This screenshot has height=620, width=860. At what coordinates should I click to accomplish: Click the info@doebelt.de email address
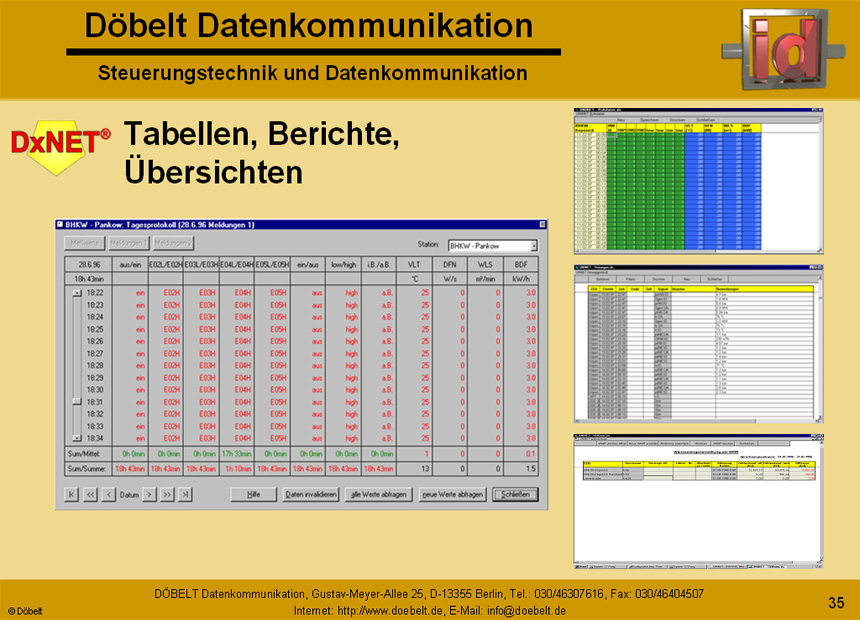point(527,611)
